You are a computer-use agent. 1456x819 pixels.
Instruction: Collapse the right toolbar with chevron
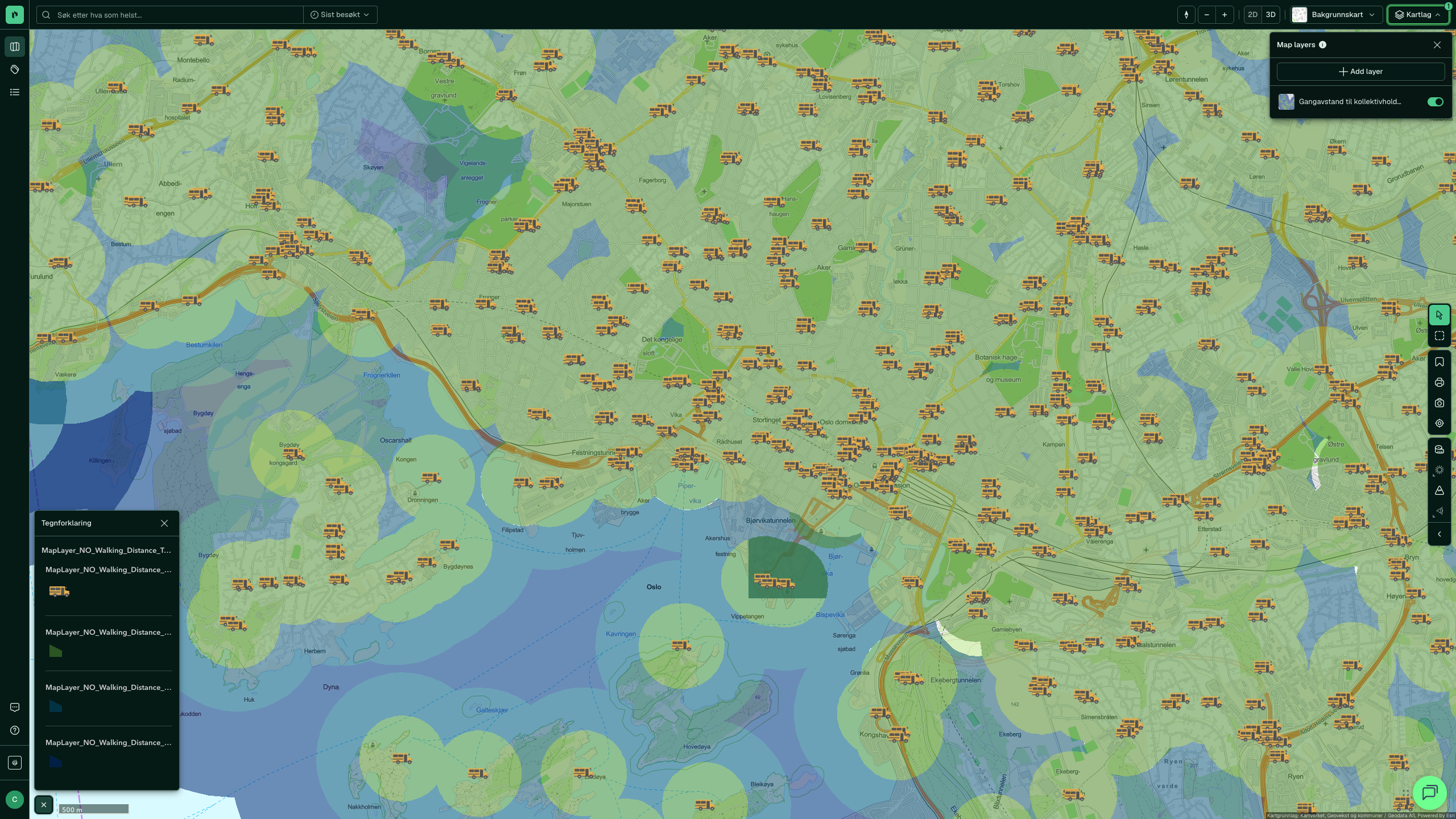click(x=1440, y=534)
